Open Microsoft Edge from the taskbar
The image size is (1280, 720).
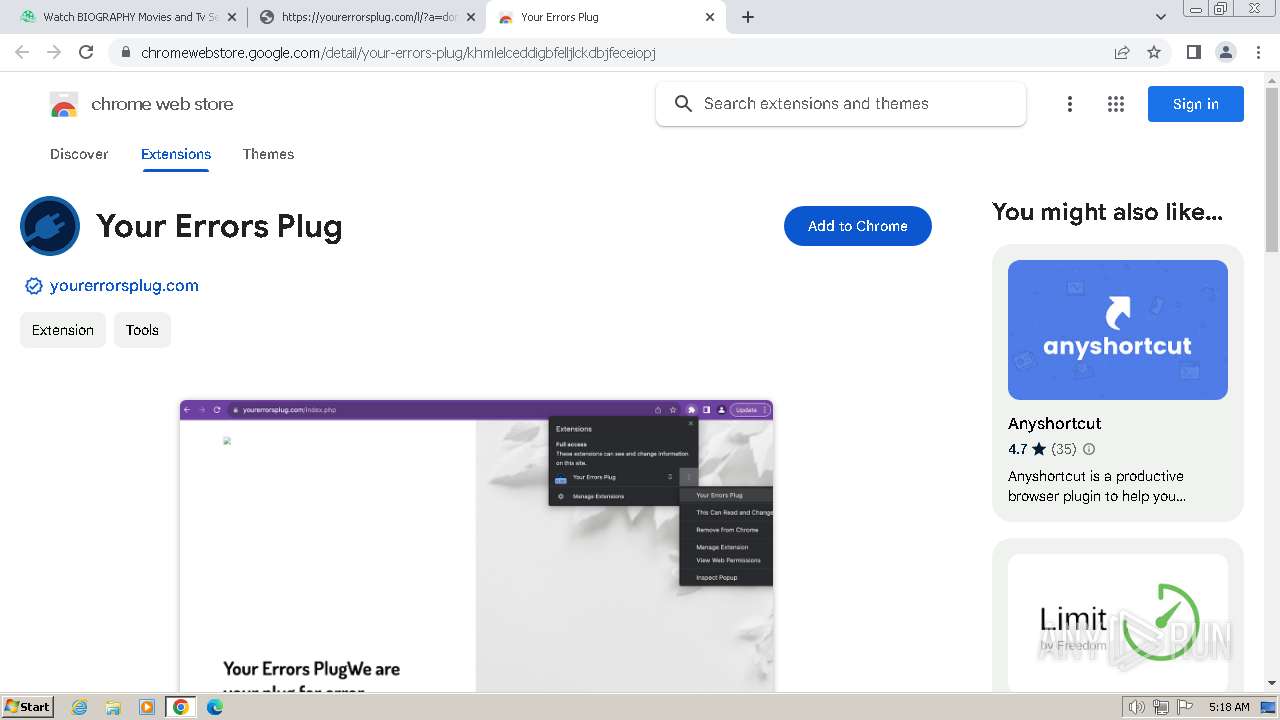(x=215, y=707)
